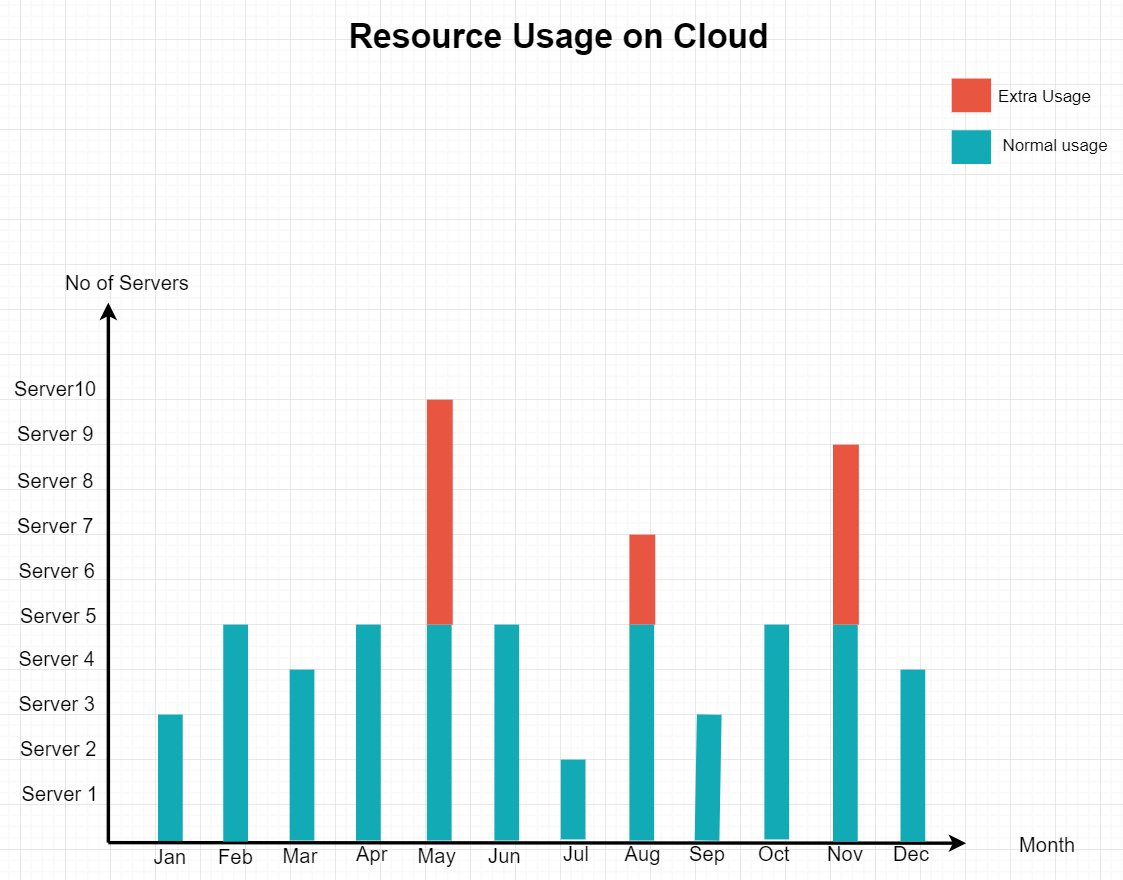Click the Server 1 axis label
The height and width of the screenshot is (880, 1123).
(59, 794)
